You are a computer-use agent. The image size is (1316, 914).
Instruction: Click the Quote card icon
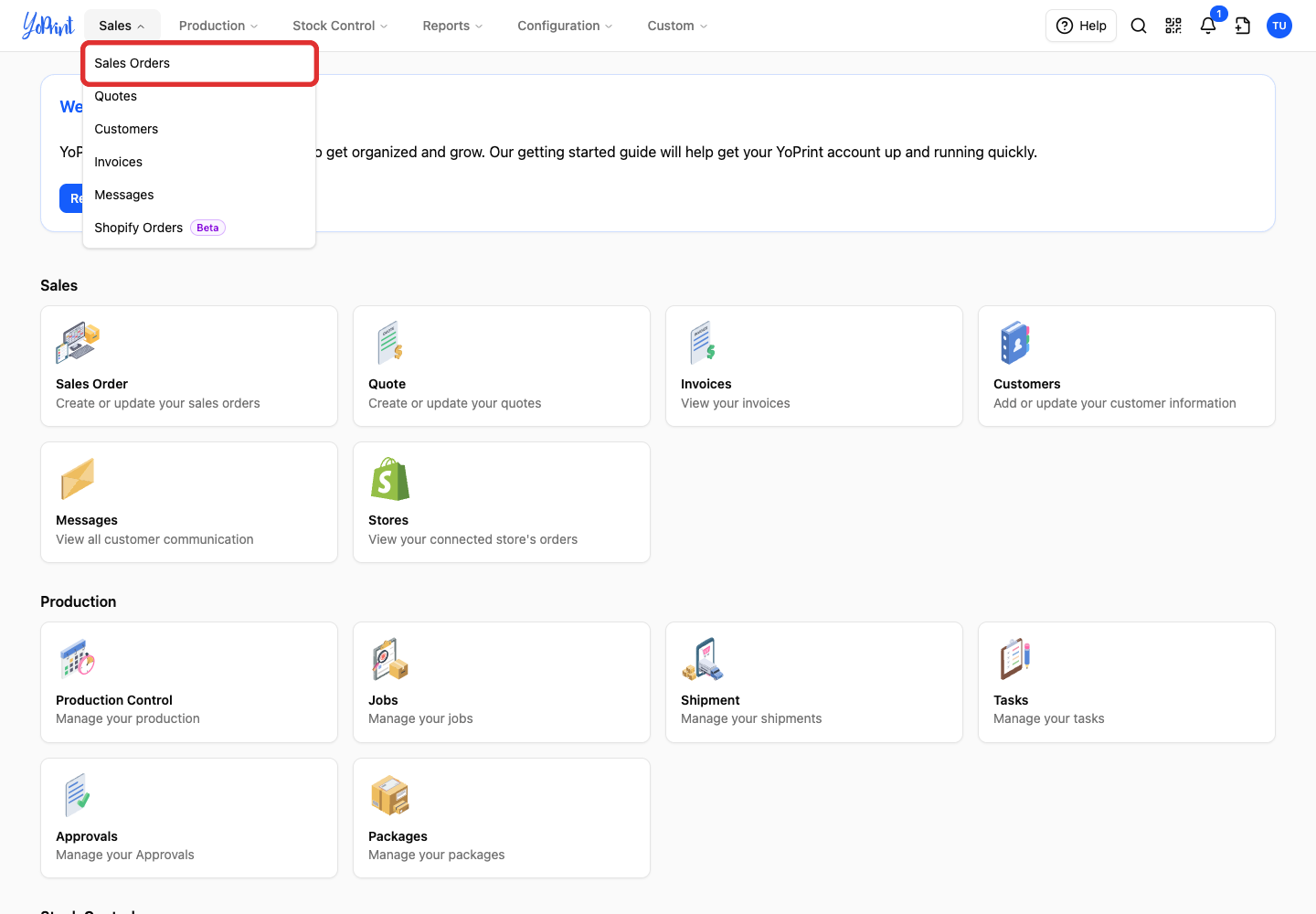tap(390, 343)
